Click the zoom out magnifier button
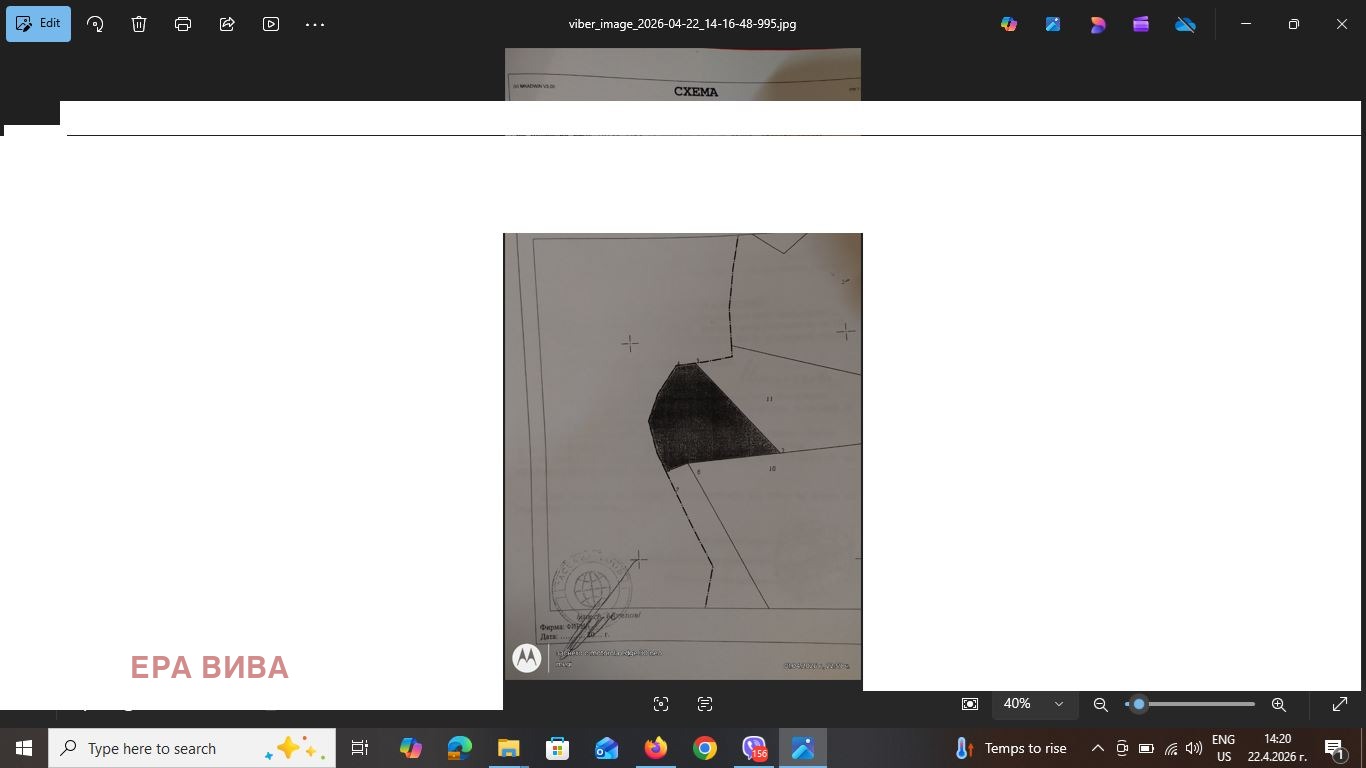The height and width of the screenshot is (768, 1366). (x=1100, y=704)
